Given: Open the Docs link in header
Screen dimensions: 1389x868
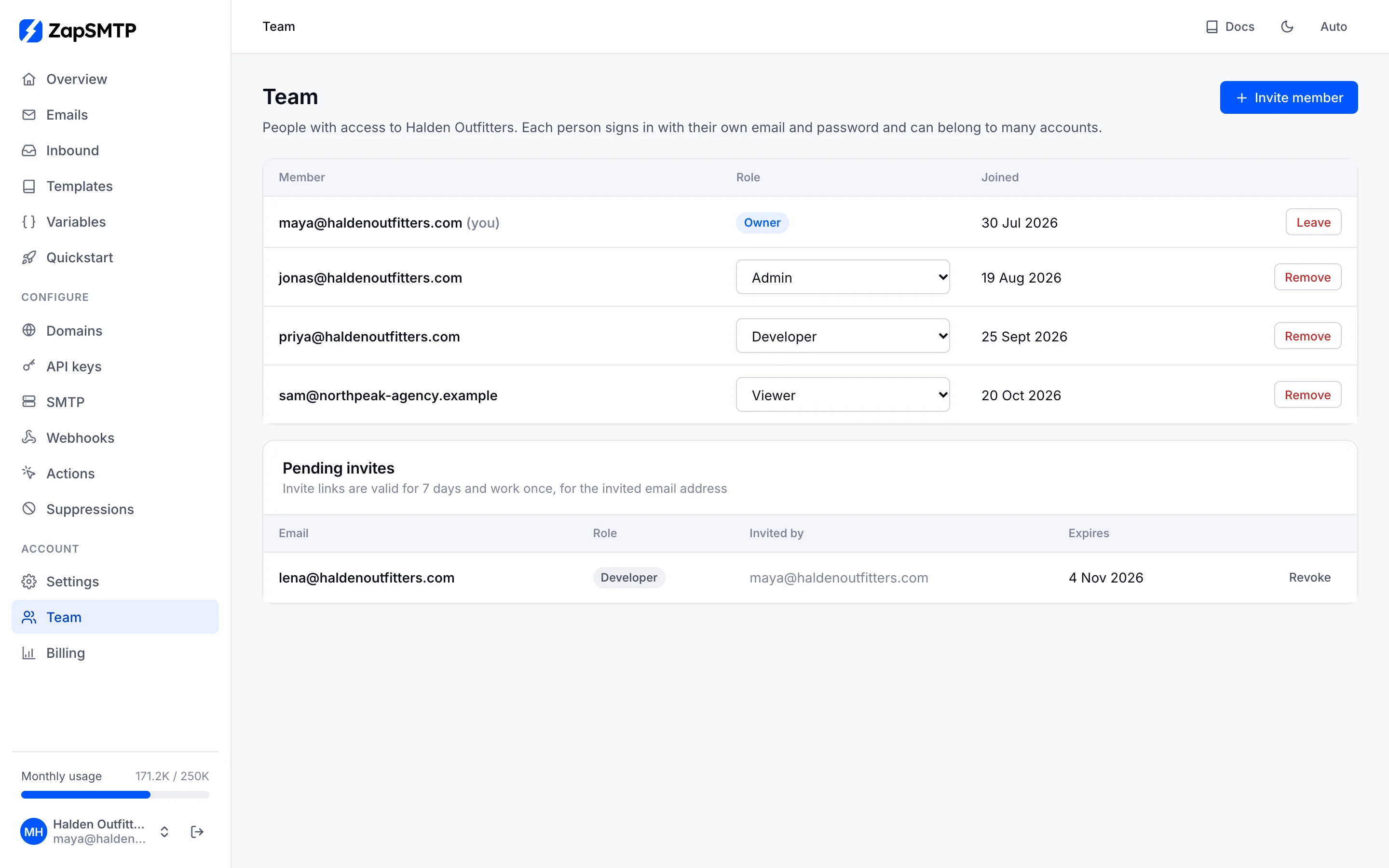Looking at the screenshot, I should tap(1230, 27).
